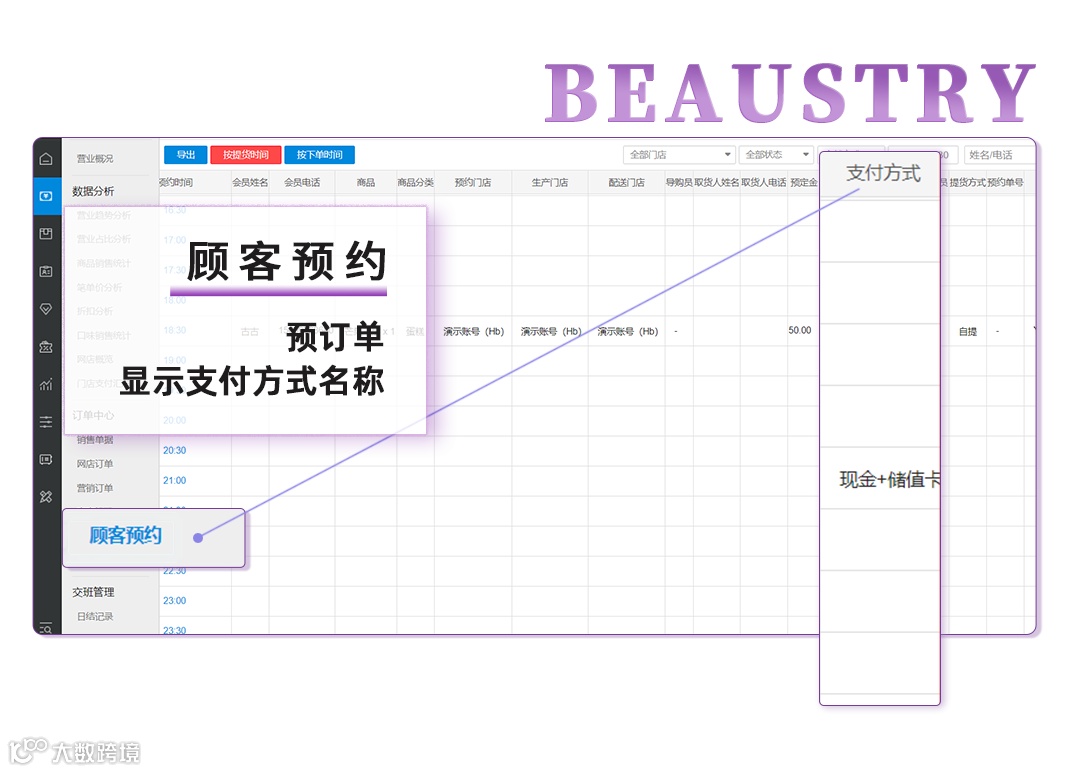Viewport: 1080px width, 772px height.
Task: Click the 会员姓名 column header
Action: [250, 182]
